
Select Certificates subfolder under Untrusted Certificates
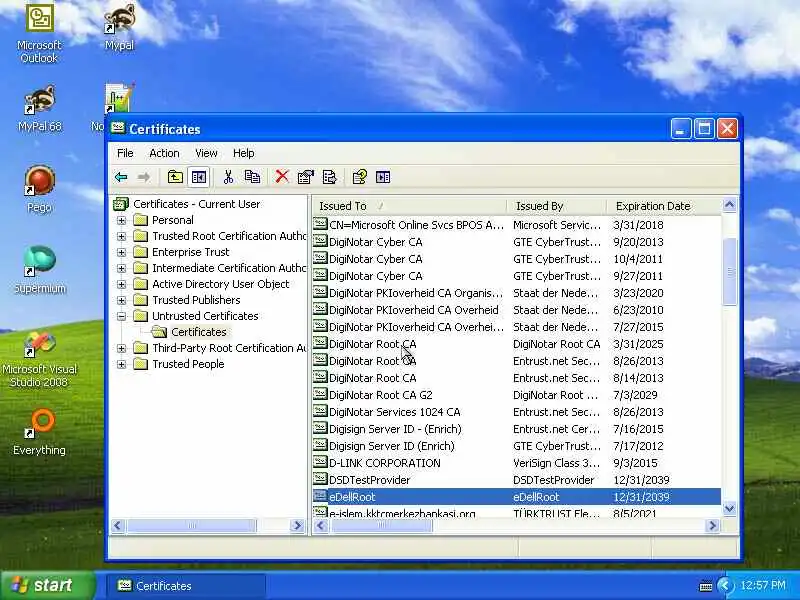[x=198, y=332]
